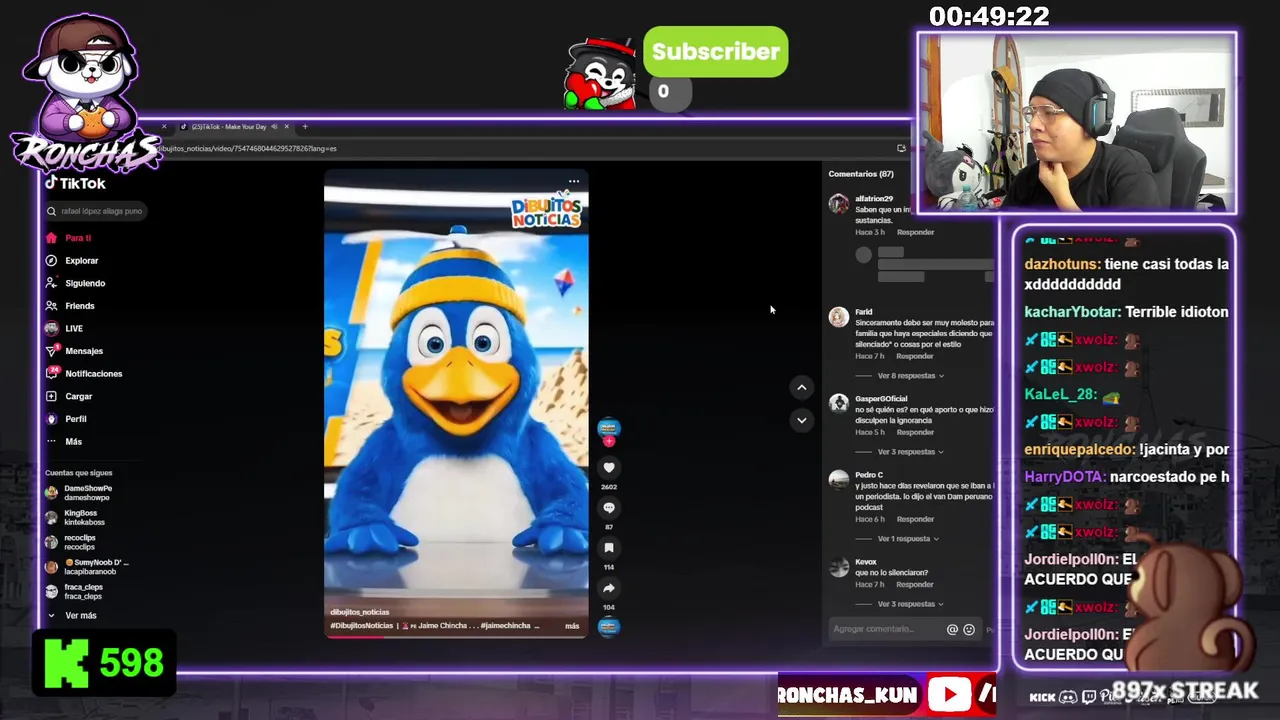Click YouTube icon in bottom banner
Image resolution: width=1280 pixels, height=720 pixels.
coord(949,694)
